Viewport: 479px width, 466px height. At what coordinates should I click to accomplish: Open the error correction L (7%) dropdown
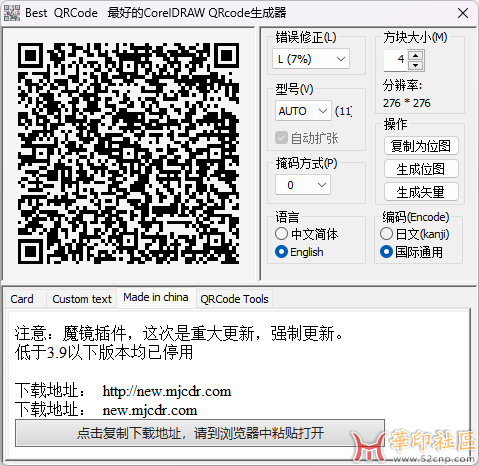point(311,59)
